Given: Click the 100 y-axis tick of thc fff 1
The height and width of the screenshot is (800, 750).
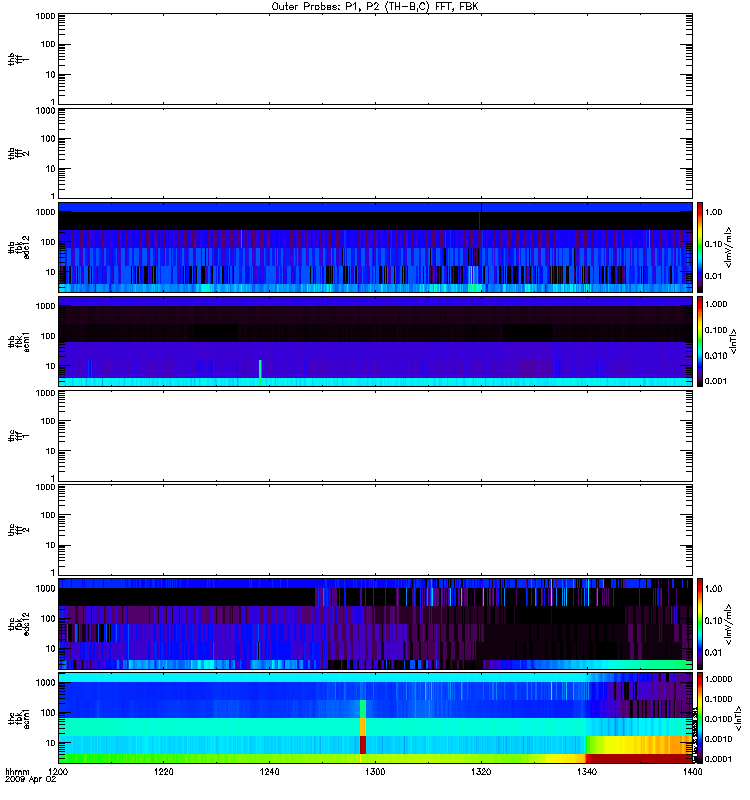Looking at the screenshot, I should coord(48,421).
